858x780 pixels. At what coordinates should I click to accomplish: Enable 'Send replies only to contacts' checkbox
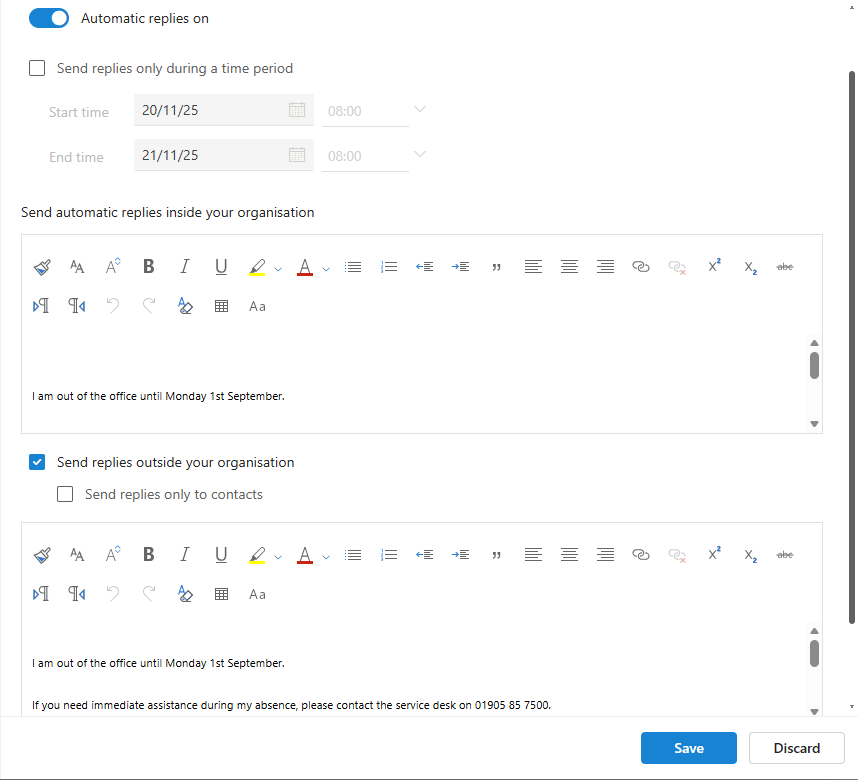(66, 494)
